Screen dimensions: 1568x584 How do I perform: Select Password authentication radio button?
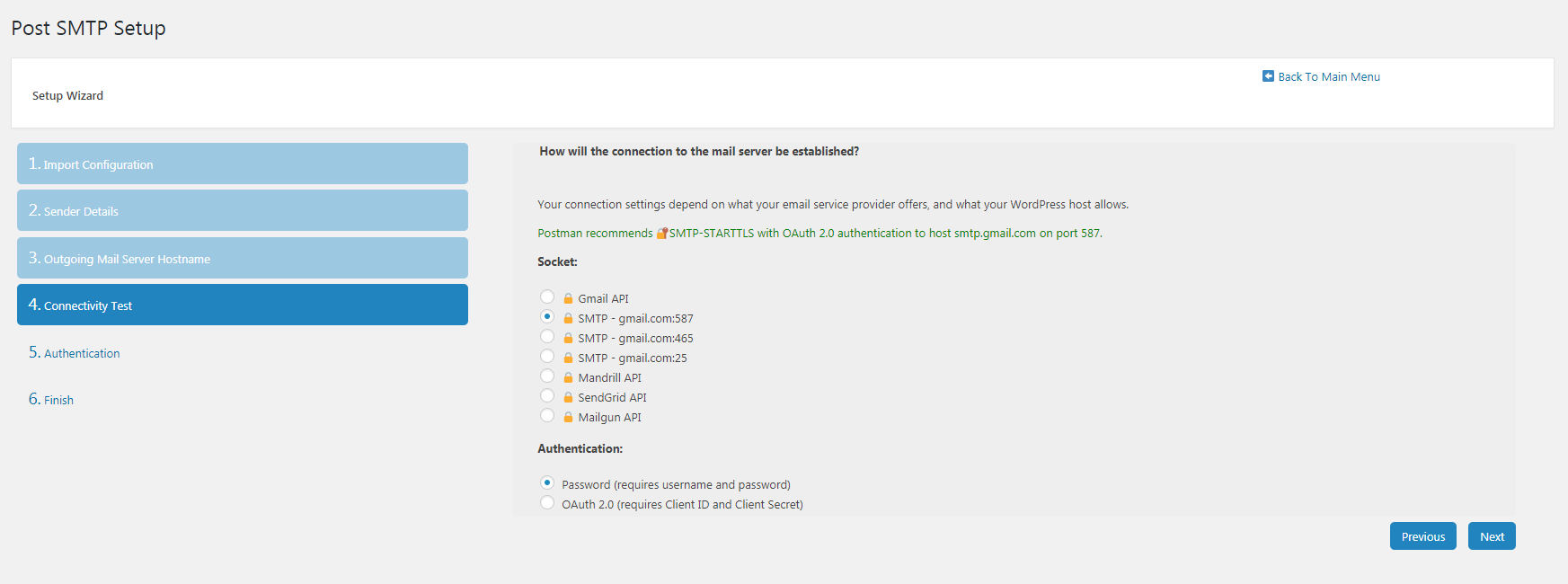547,482
